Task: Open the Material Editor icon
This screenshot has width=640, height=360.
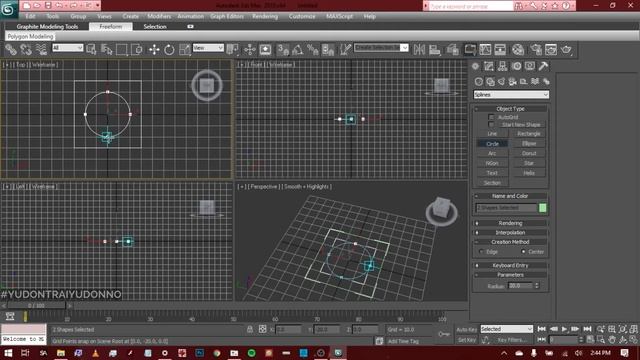Action: tap(518, 50)
